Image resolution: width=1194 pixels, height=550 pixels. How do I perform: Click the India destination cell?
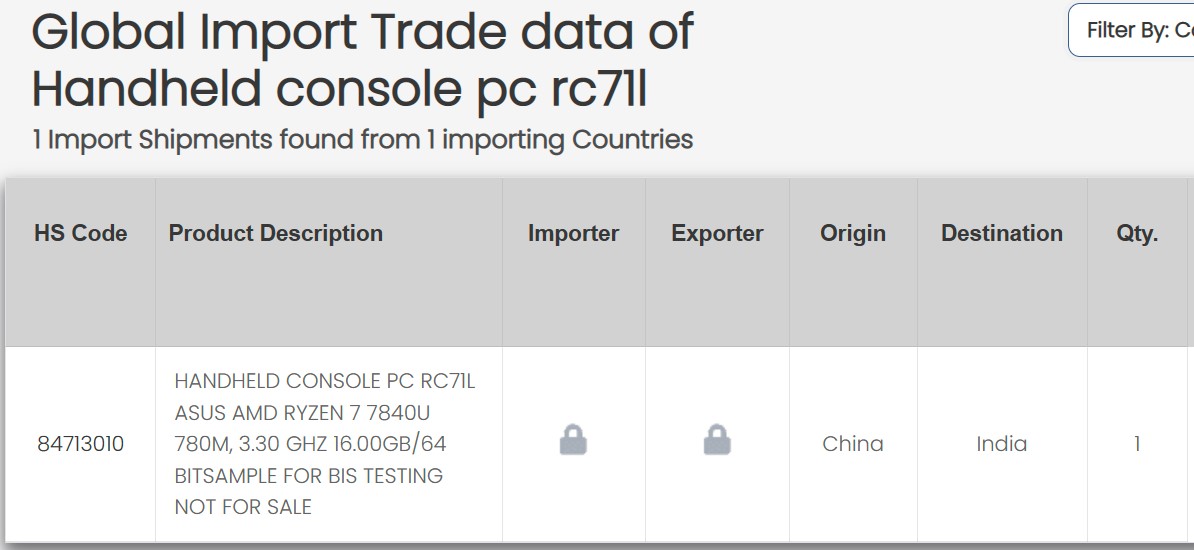point(1001,444)
